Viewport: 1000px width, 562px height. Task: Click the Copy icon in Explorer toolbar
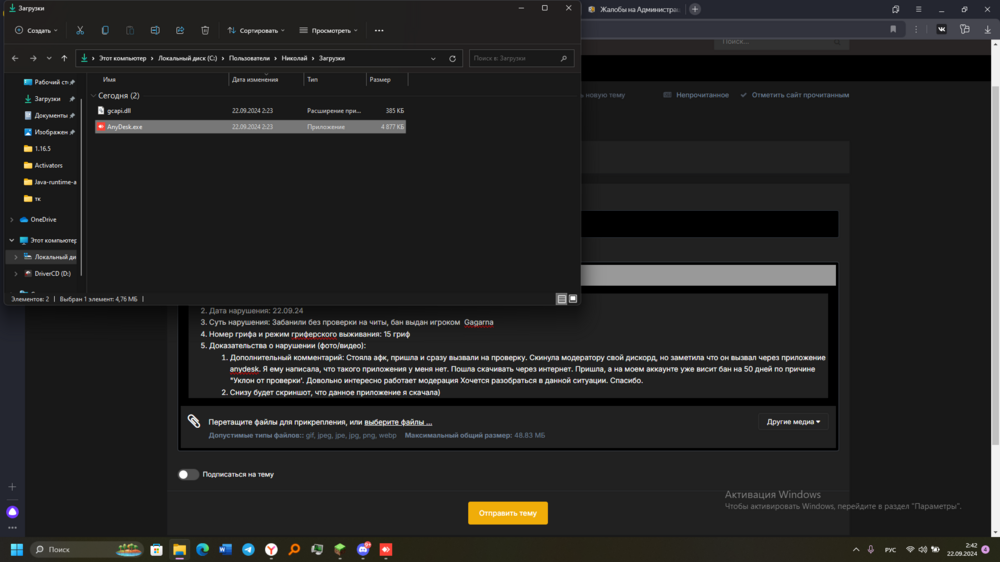click(x=105, y=30)
